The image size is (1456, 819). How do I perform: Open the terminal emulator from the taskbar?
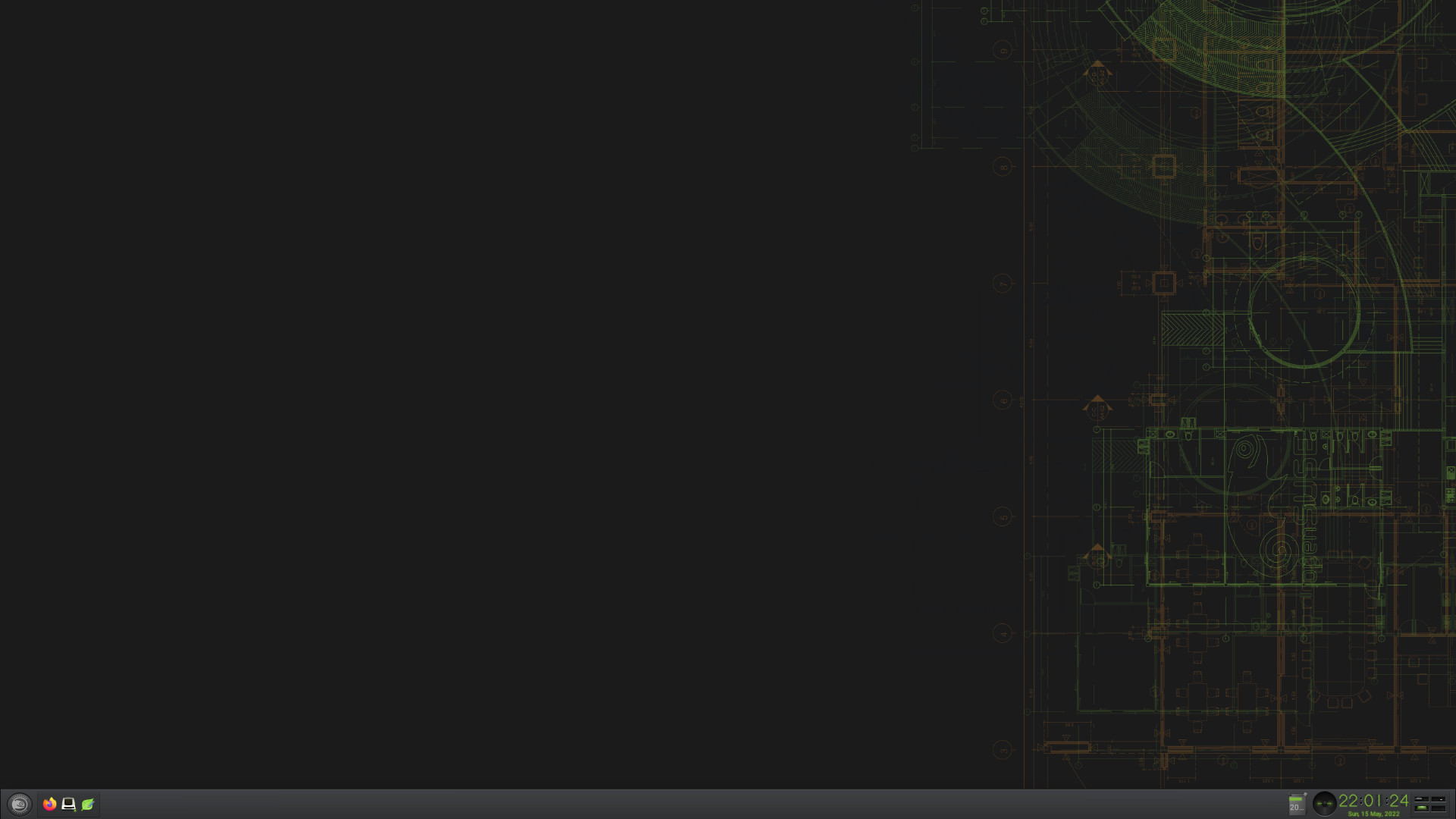(68, 805)
